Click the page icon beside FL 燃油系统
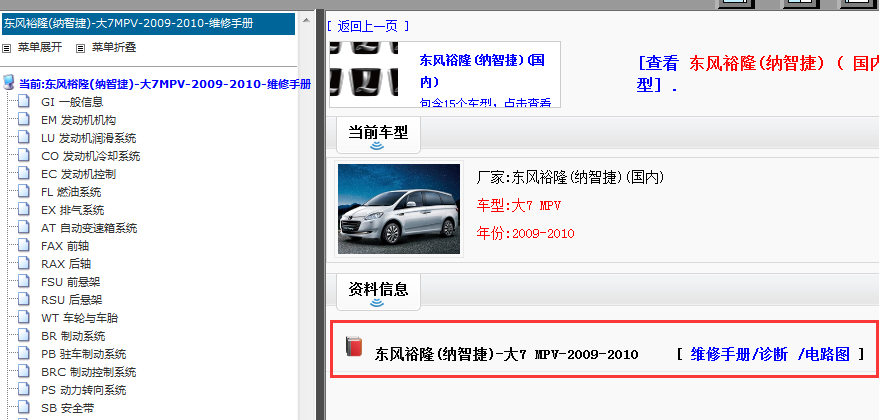Screen dimensions: 879x420 (x=23, y=192)
